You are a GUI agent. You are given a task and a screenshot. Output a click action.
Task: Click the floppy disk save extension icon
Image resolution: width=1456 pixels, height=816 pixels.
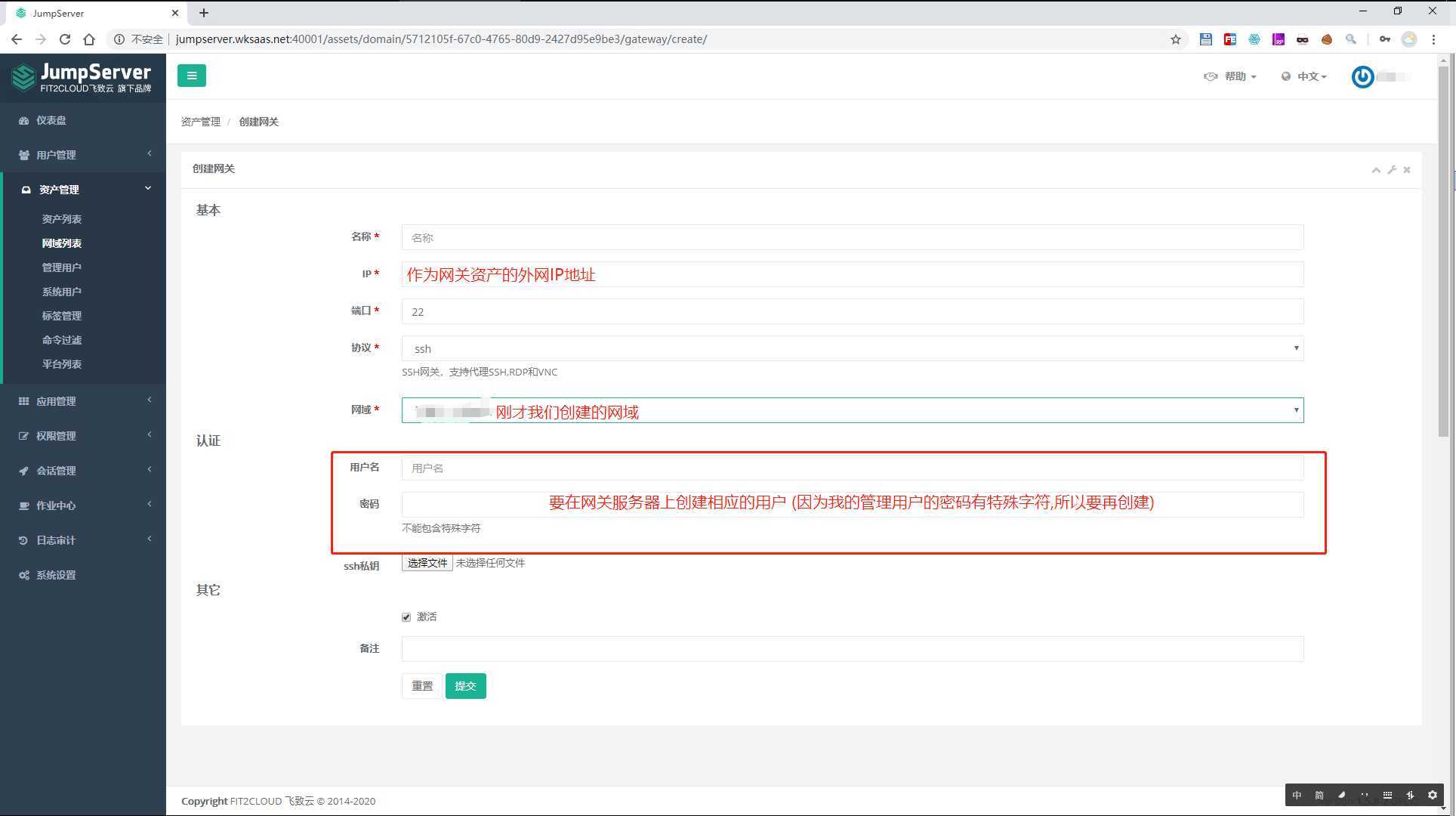click(1206, 39)
